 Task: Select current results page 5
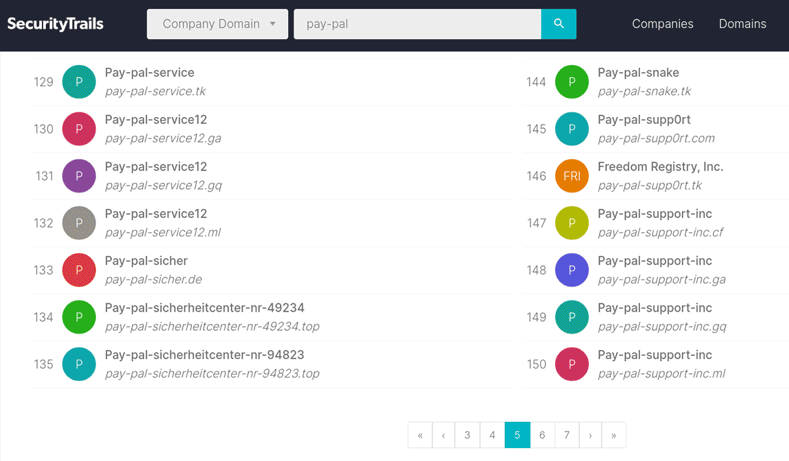517,435
